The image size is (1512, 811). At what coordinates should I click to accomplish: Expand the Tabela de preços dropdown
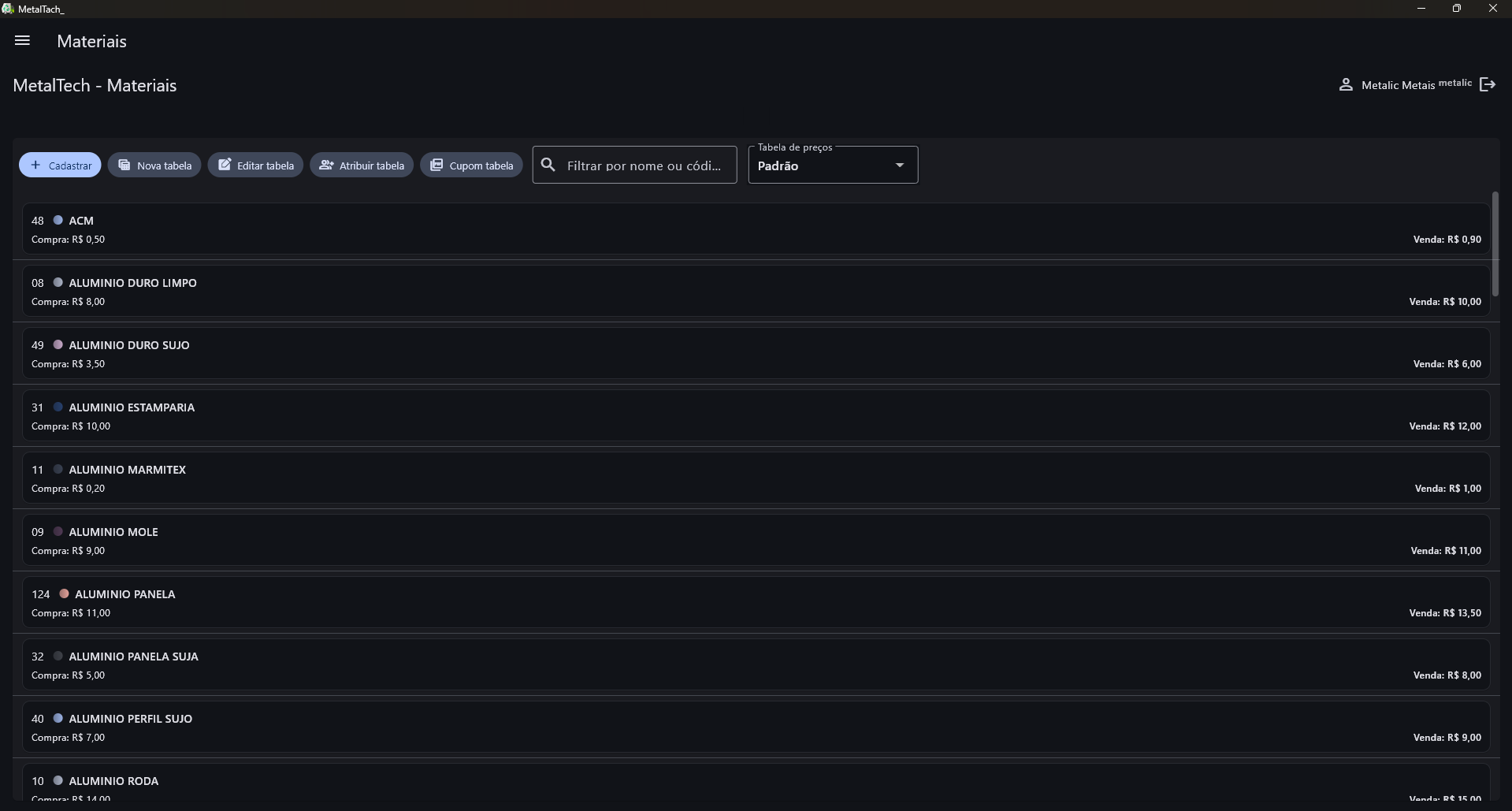pos(833,165)
